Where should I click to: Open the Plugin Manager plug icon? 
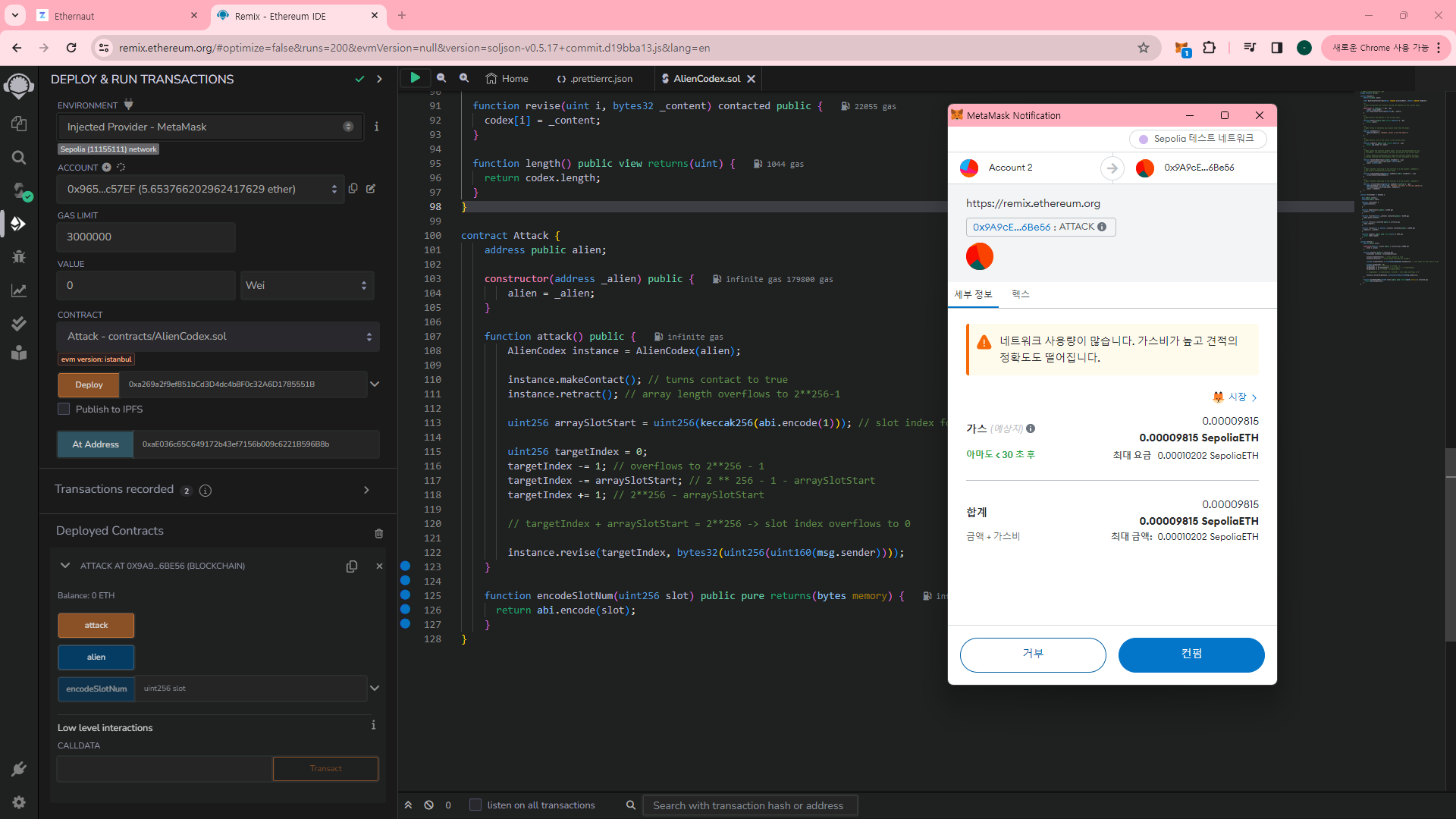pyautogui.click(x=19, y=769)
